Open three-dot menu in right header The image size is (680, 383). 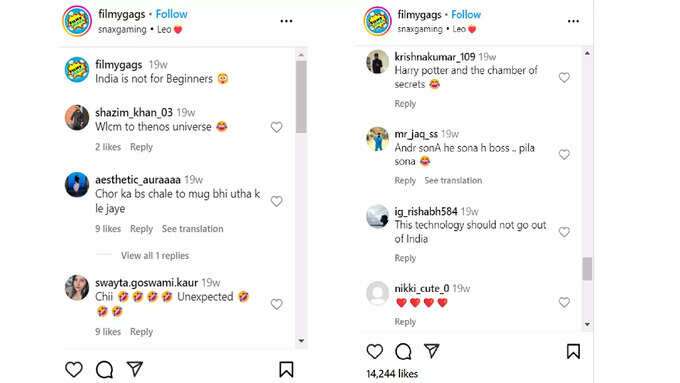click(x=573, y=21)
